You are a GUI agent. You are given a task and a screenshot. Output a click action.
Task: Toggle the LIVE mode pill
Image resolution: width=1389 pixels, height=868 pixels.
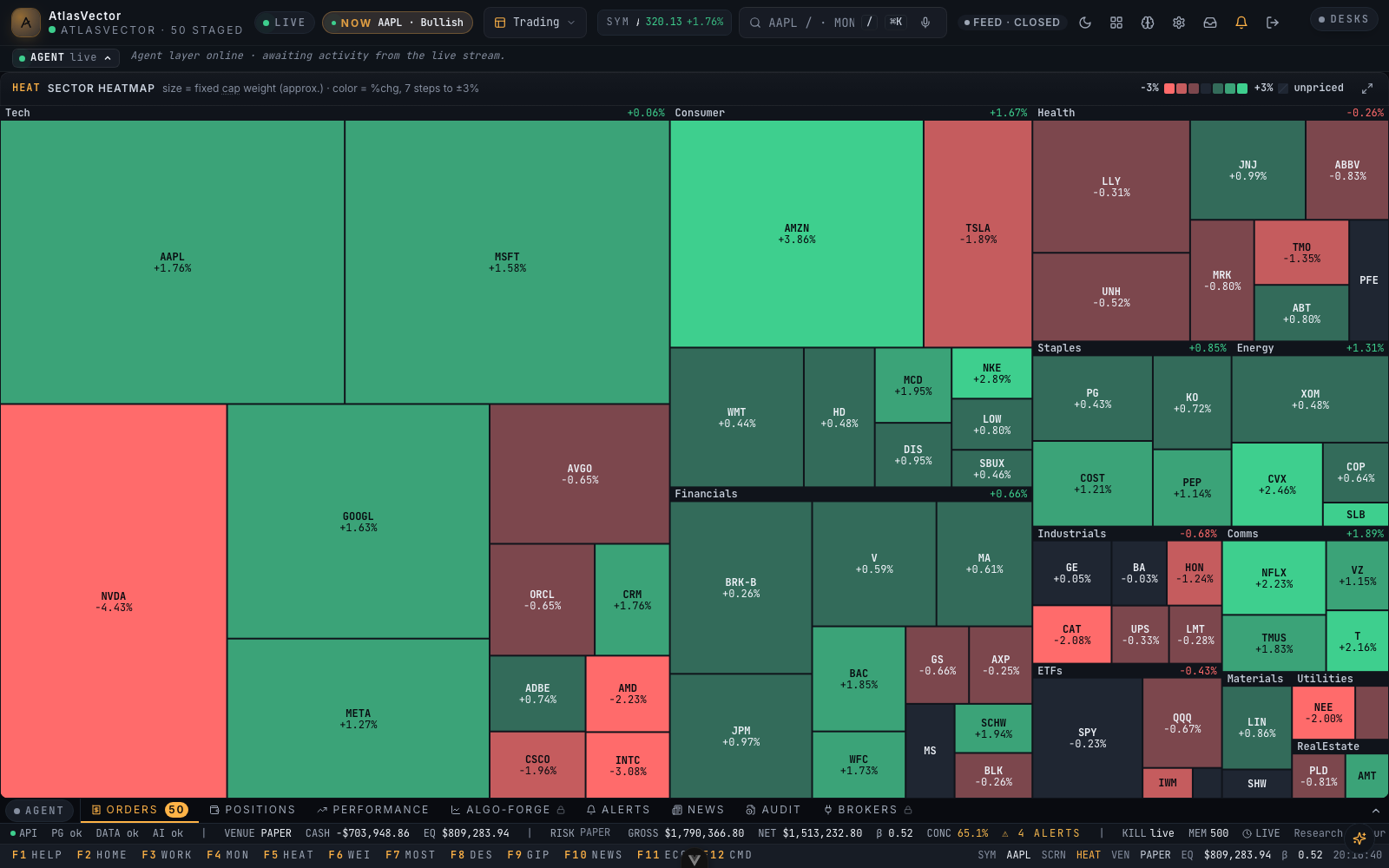(x=284, y=23)
